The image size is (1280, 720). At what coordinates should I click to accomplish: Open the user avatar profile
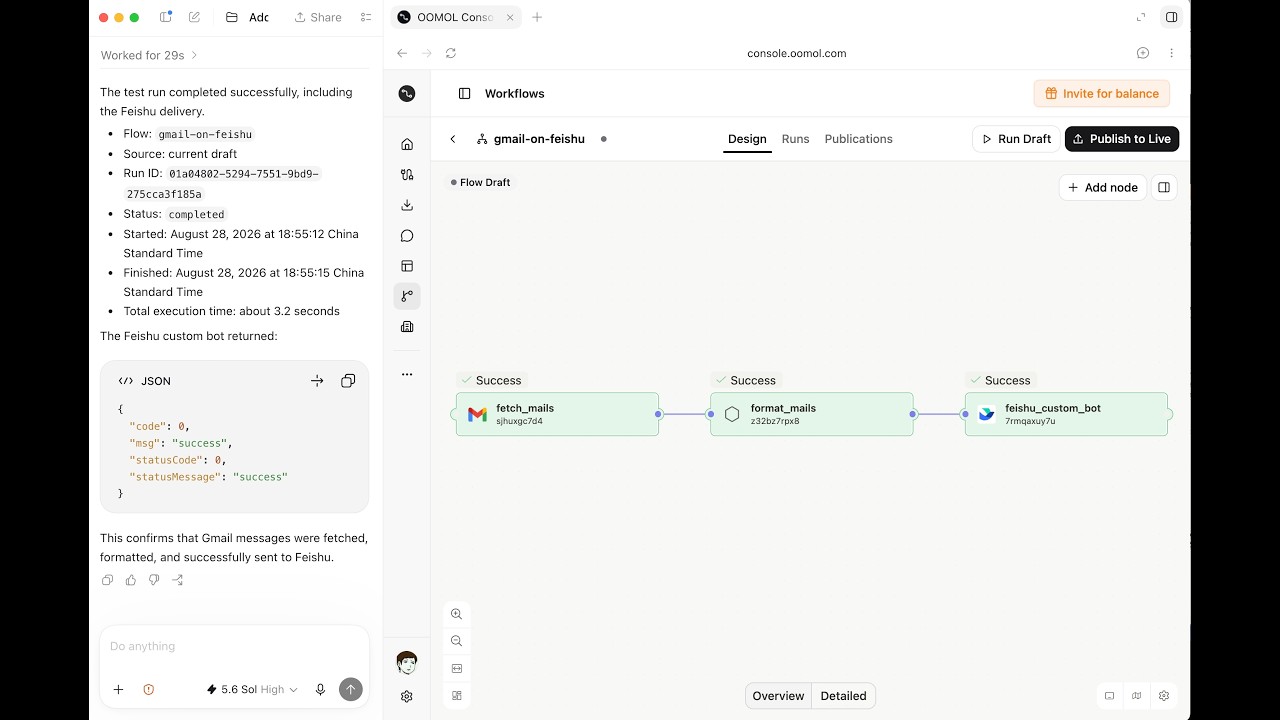pyautogui.click(x=407, y=663)
